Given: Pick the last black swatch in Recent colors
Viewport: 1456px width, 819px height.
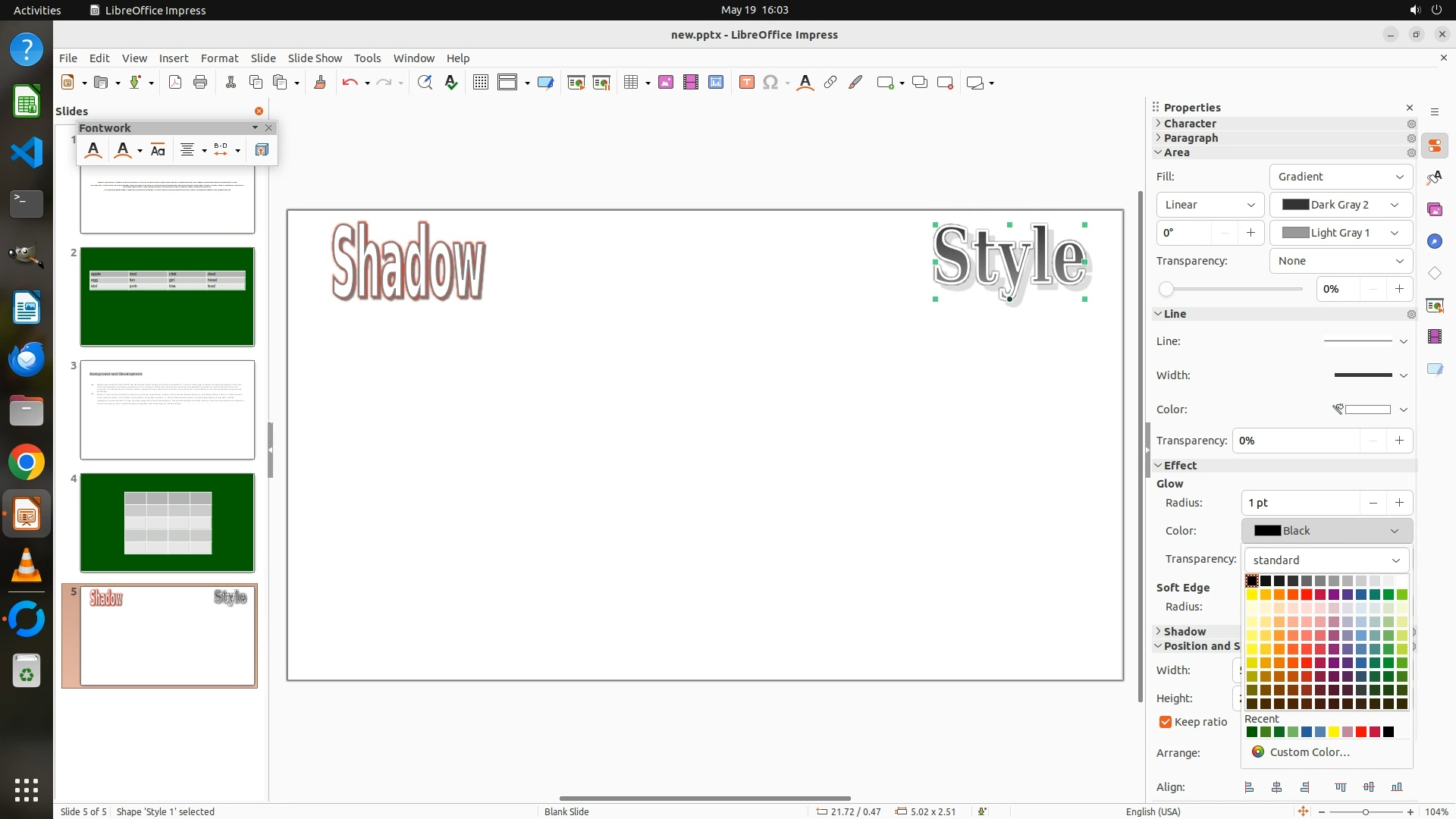Looking at the screenshot, I should coord(1389,733).
